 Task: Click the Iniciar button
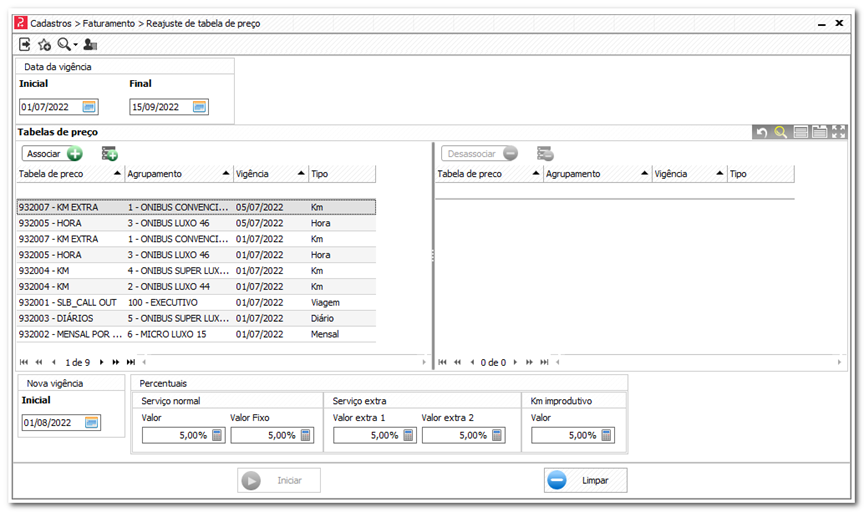pos(279,481)
